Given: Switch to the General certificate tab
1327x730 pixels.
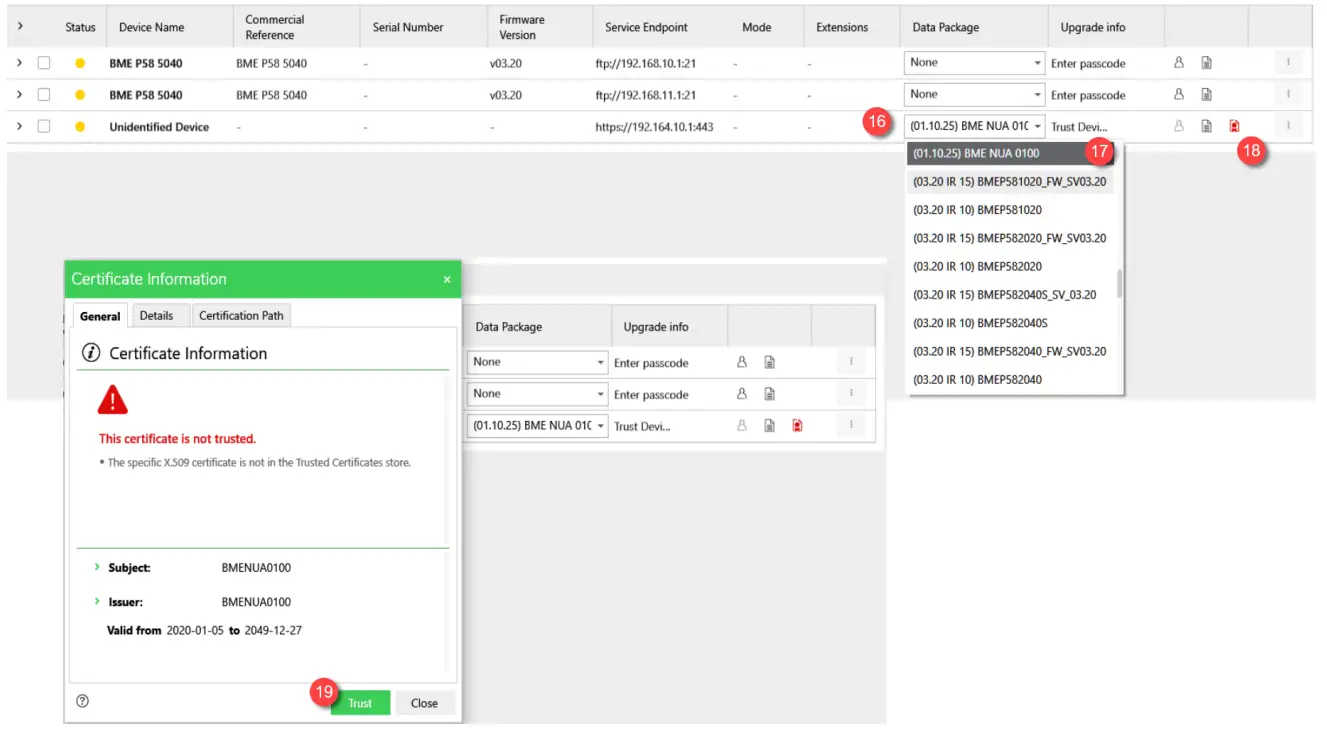Looking at the screenshot, I should [x=100, y=316].
